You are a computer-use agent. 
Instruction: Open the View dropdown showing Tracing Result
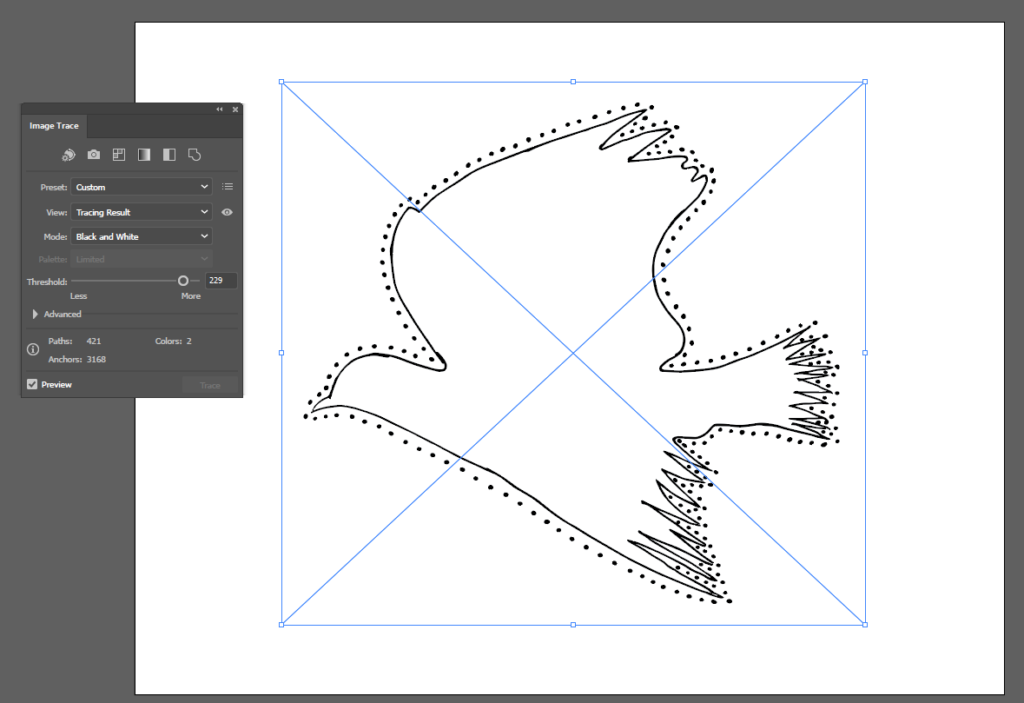[141, 212]
